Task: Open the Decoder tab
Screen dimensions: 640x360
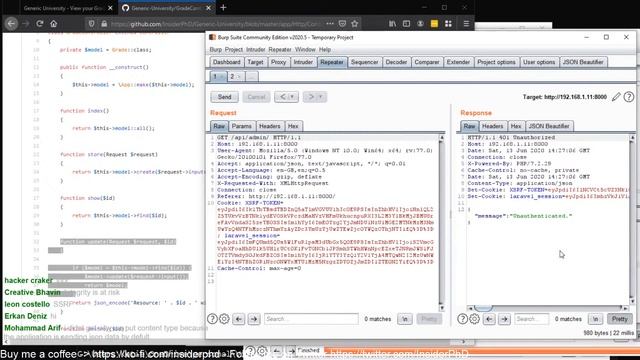Action: click(x=396, y=62)
